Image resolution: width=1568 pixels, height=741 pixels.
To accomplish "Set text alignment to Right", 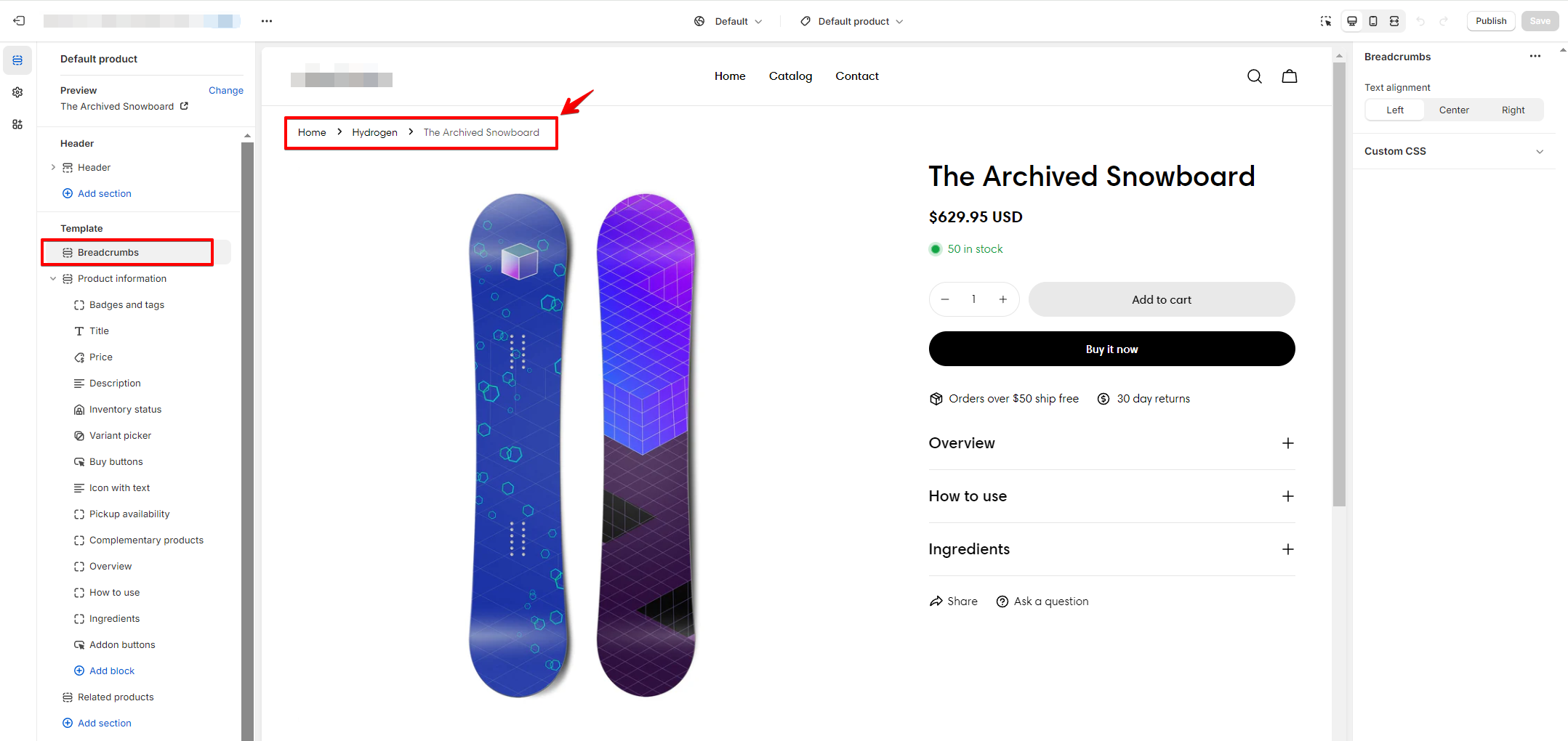I will [x=1513, y=110].
